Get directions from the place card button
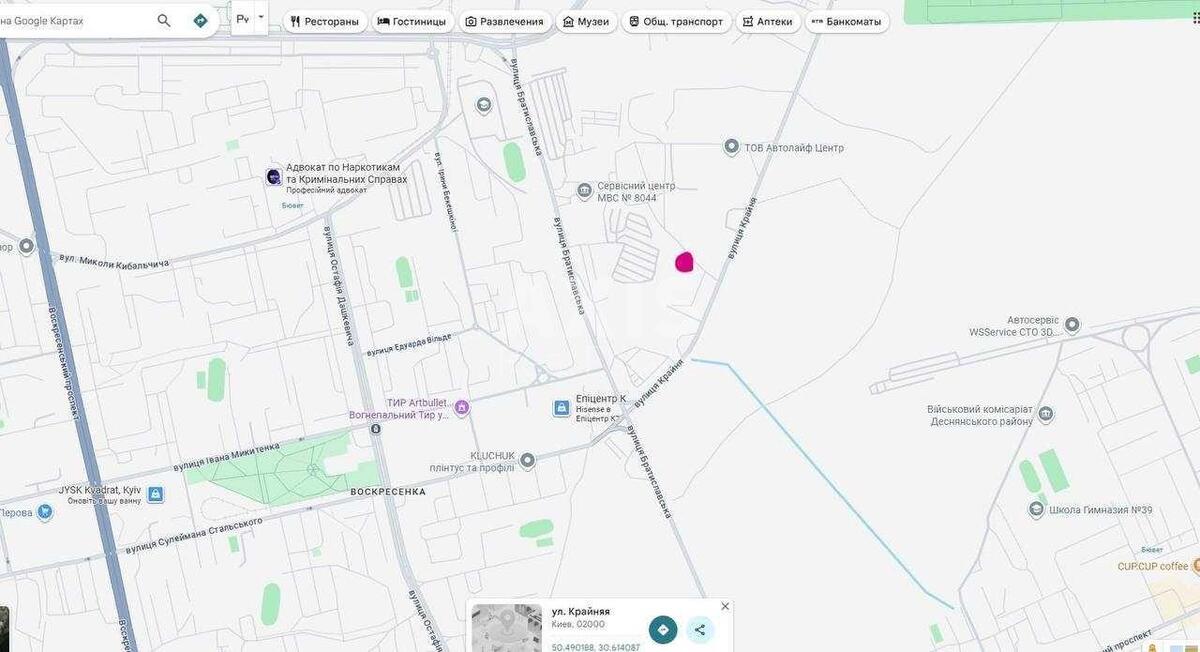The width and height of the screenshot is (1200, 652). pyautogui.click(x=662, y=628)
